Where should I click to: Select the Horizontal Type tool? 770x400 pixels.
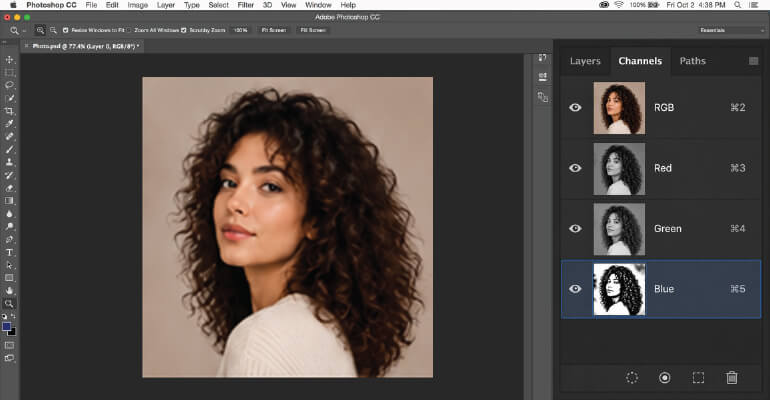tap(9, 252)
